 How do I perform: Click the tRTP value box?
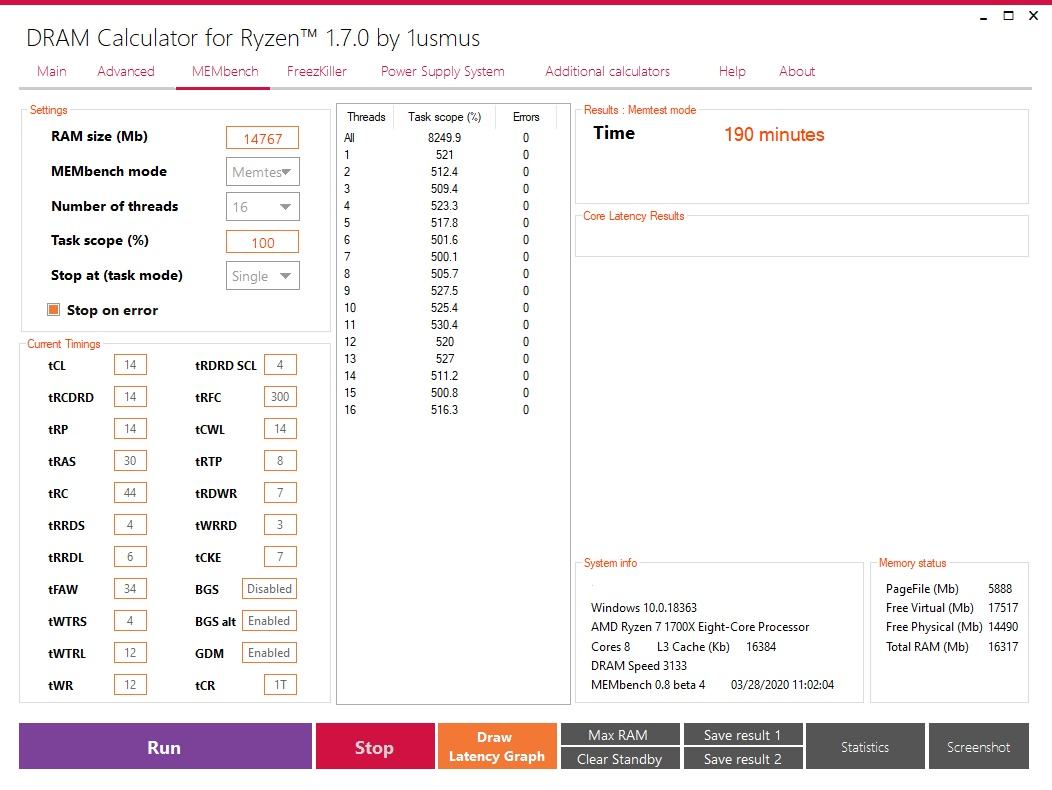280,460
